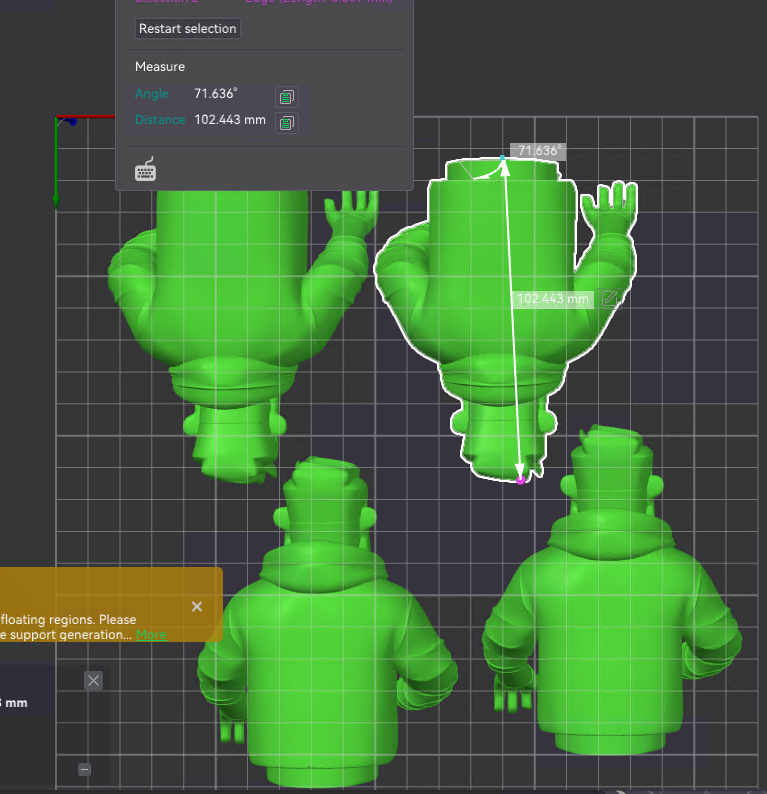767x794 pixels.
Task: Select the magenta measurement endpoint
Action: tap(520, 481)
